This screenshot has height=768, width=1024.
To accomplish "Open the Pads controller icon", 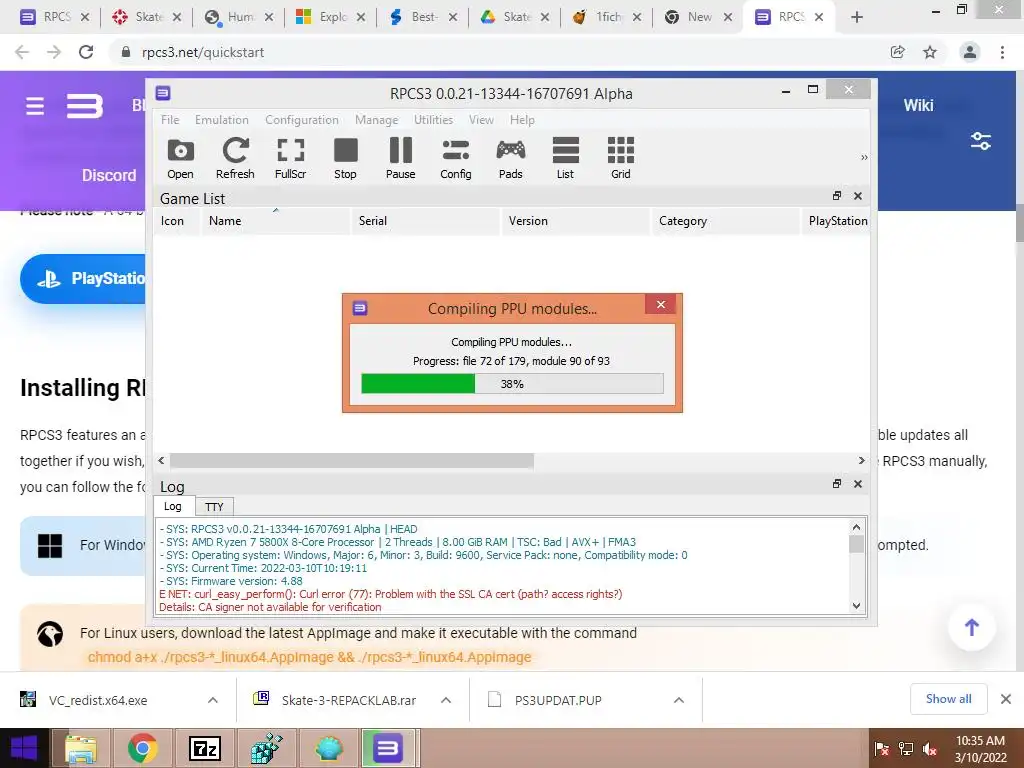I will [x=511, y=159].
